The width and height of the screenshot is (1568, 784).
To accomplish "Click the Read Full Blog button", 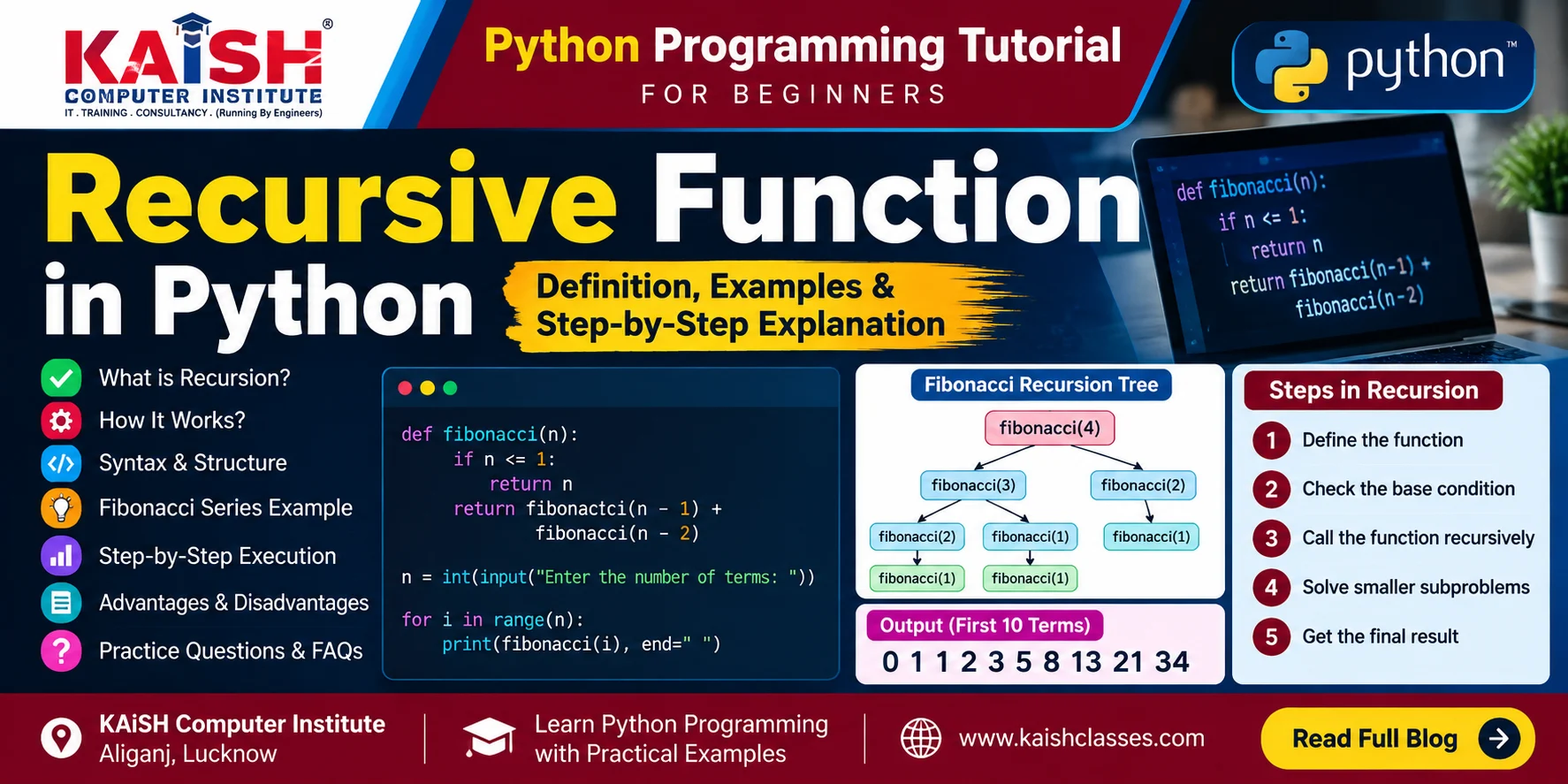I will tap(1397, 738).
